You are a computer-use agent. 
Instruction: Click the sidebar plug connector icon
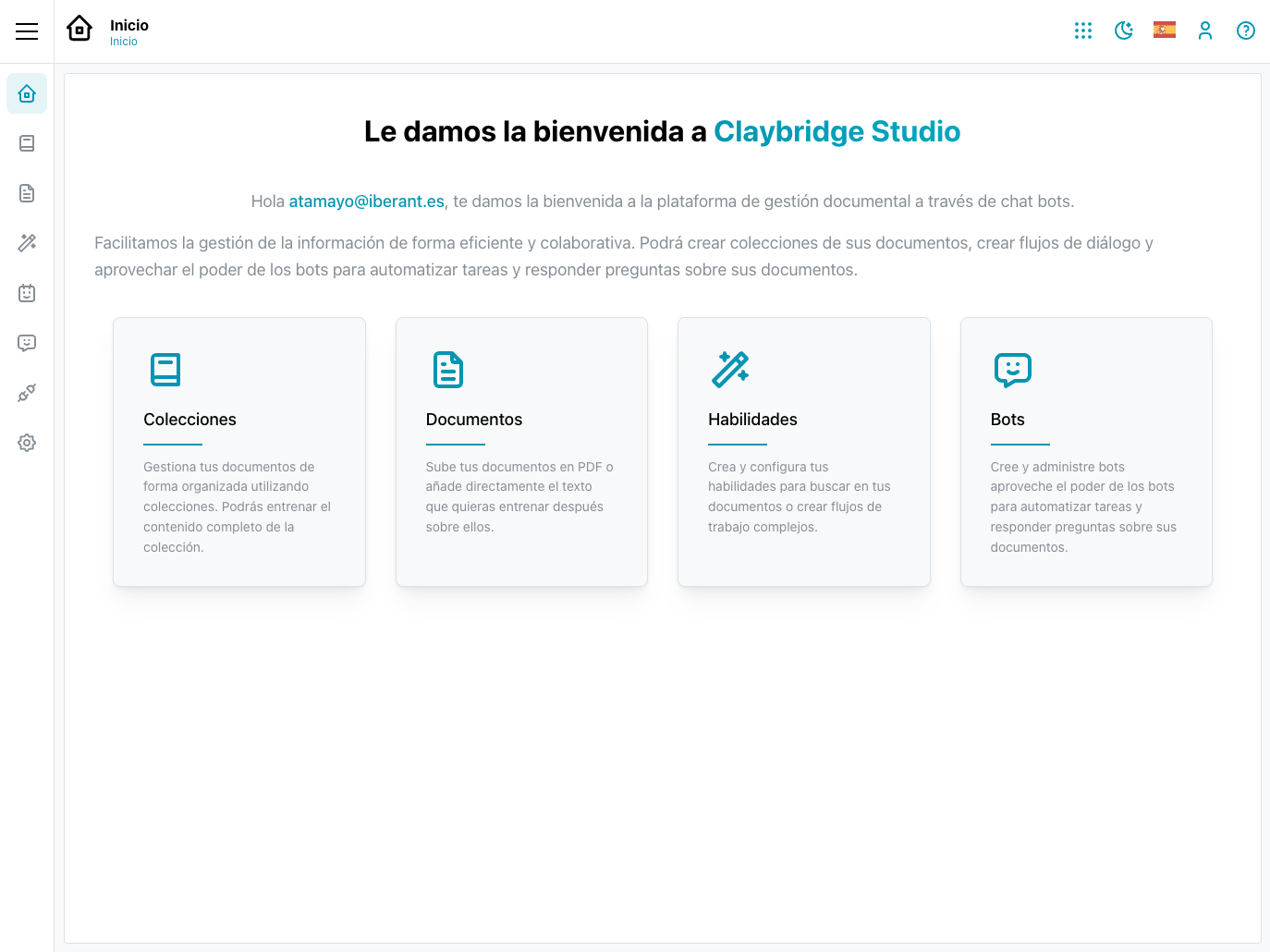tap(27, 393)
